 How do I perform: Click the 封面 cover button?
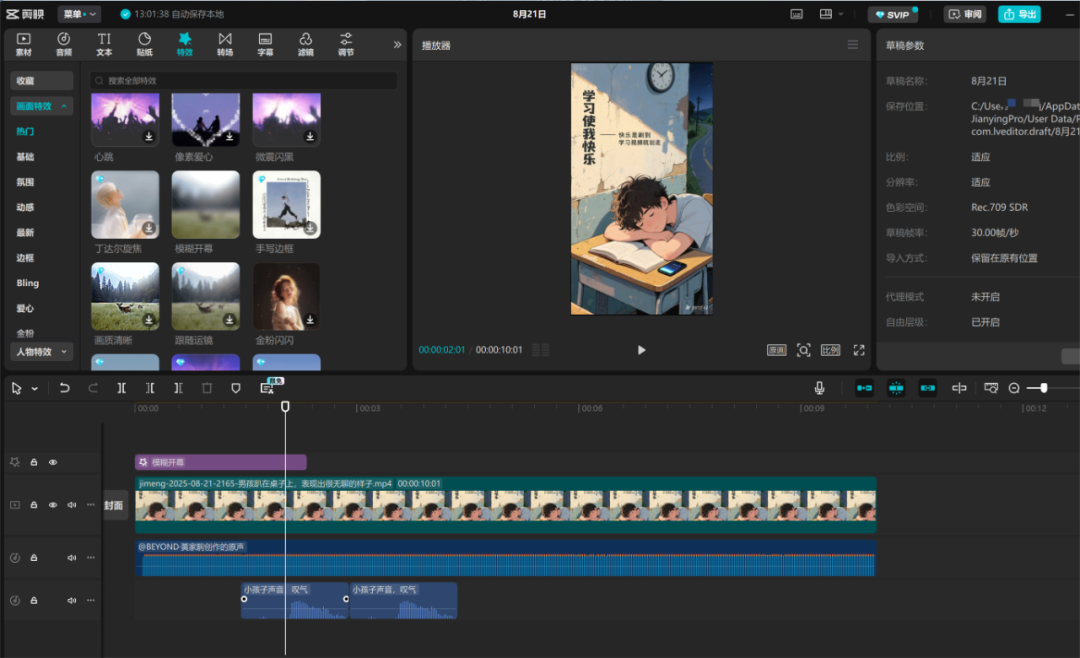(114, 505)
